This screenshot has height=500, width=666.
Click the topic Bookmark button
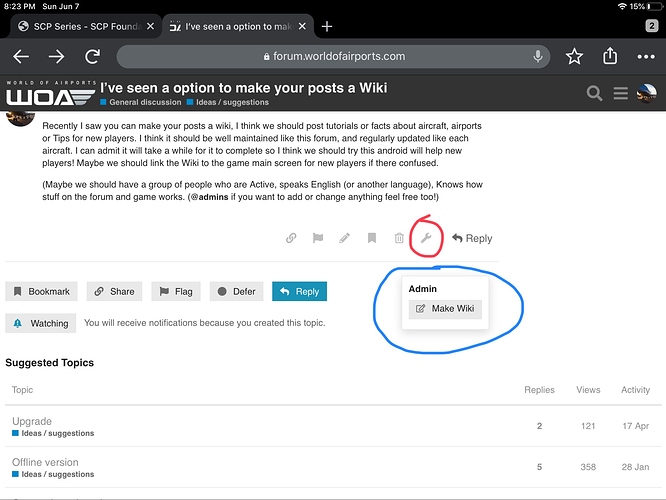tap(41, 291)
